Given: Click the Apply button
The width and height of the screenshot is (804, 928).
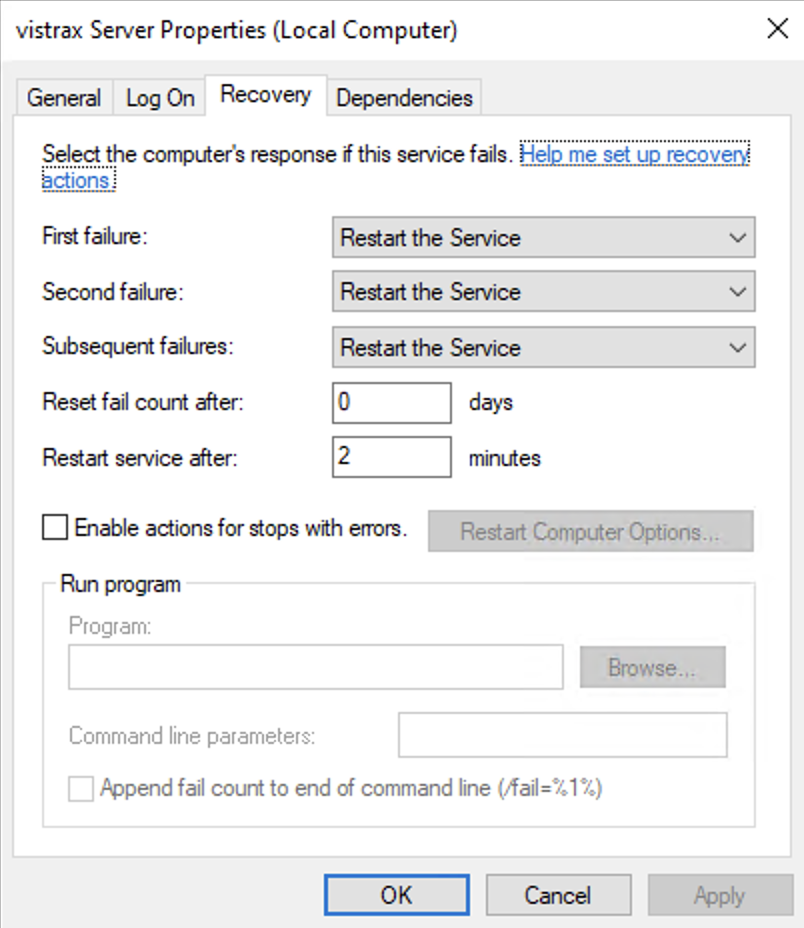Looking at the screenshot, I should pyautogui.click(x=720, y=895).
